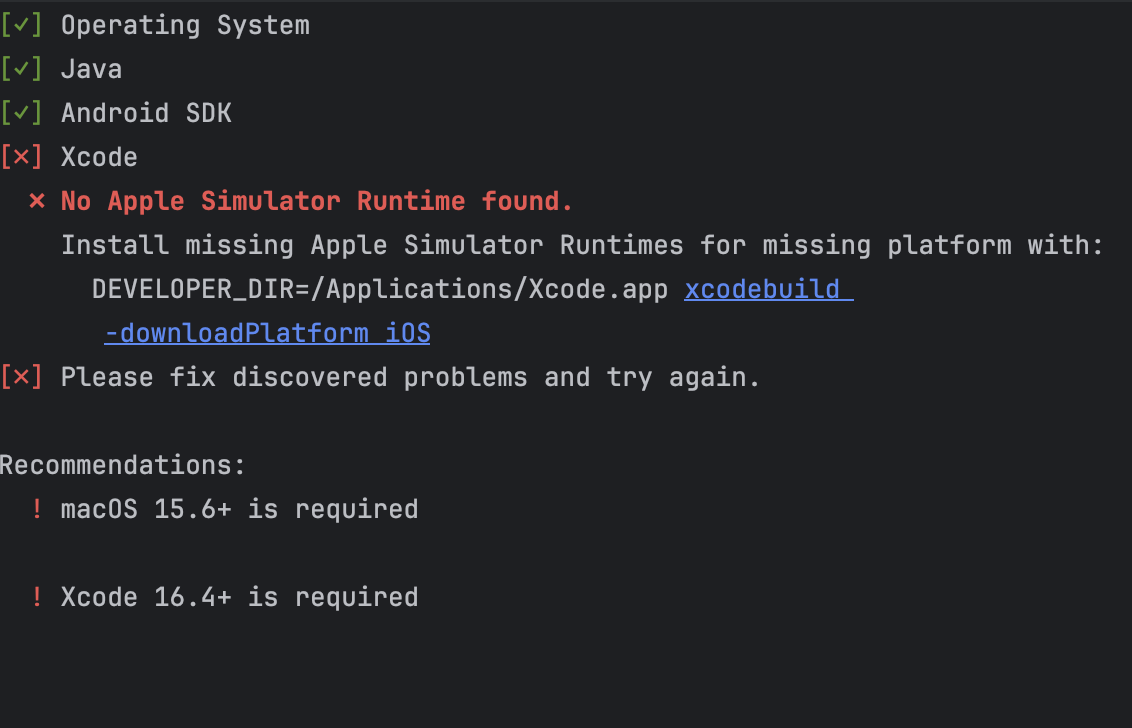Open the xcodebuild command link
Image resolution: width=1132 pixels, height=728 pixels.
pos(768,290)
